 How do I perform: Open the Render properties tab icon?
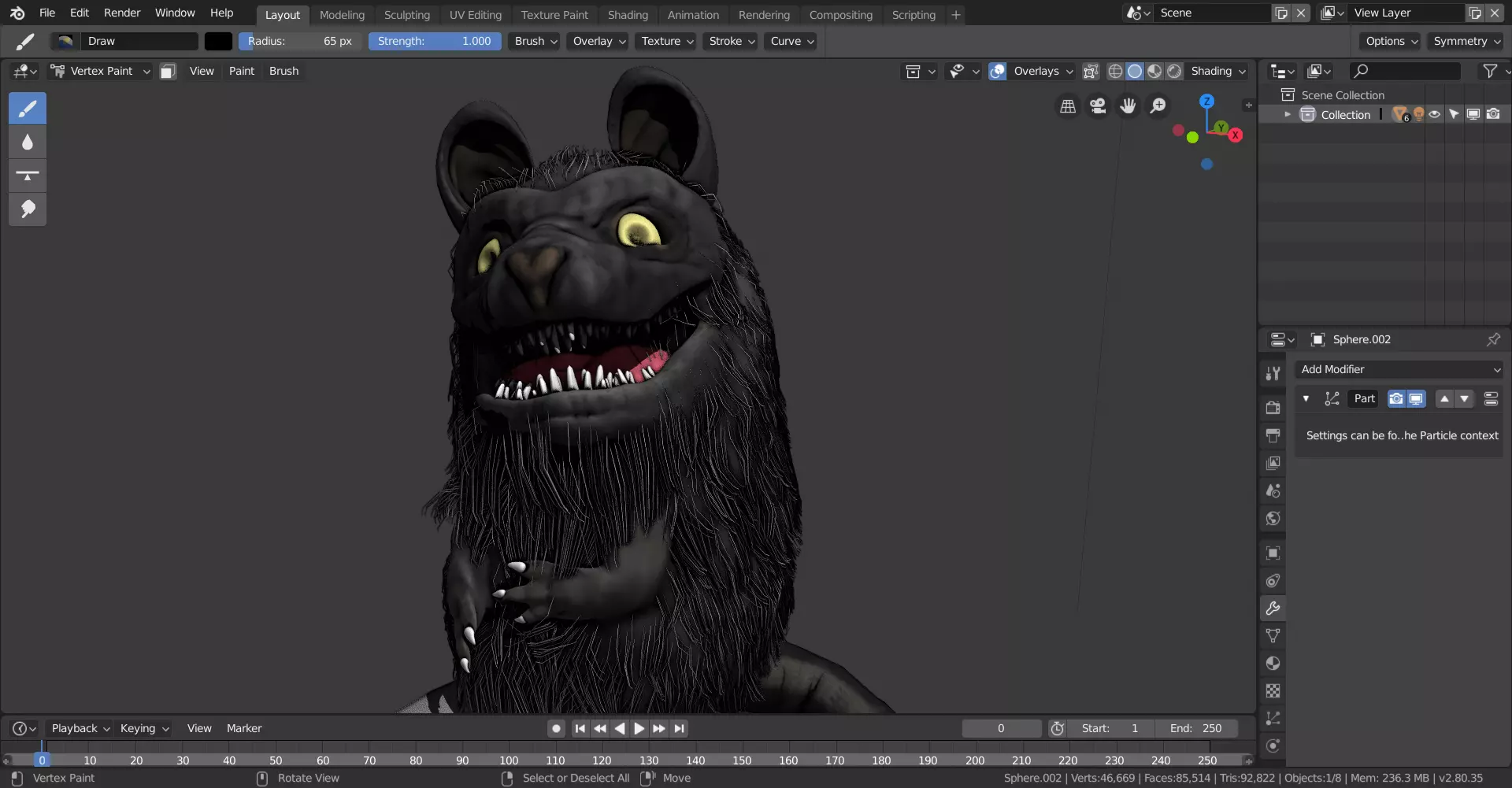point(1273,408)
